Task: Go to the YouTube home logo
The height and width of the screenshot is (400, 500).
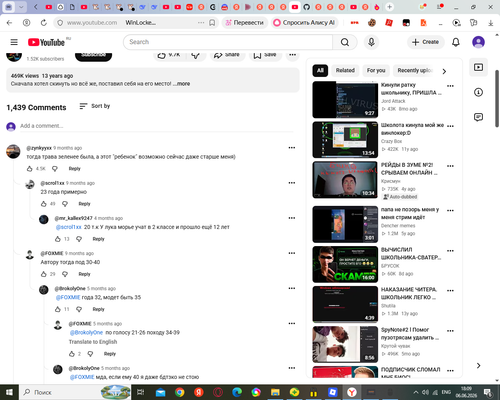Action: click(46, 42)
